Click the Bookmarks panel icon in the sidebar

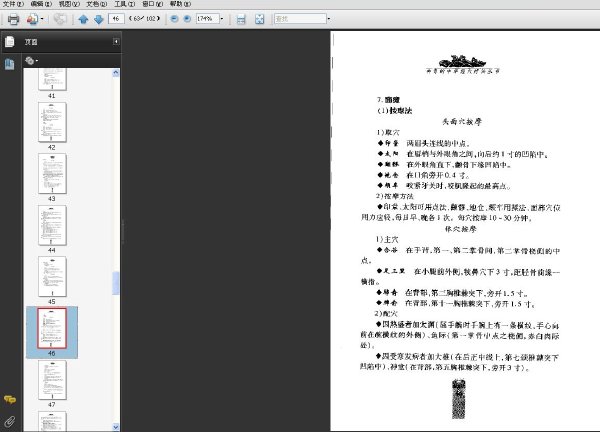(10, 64)
